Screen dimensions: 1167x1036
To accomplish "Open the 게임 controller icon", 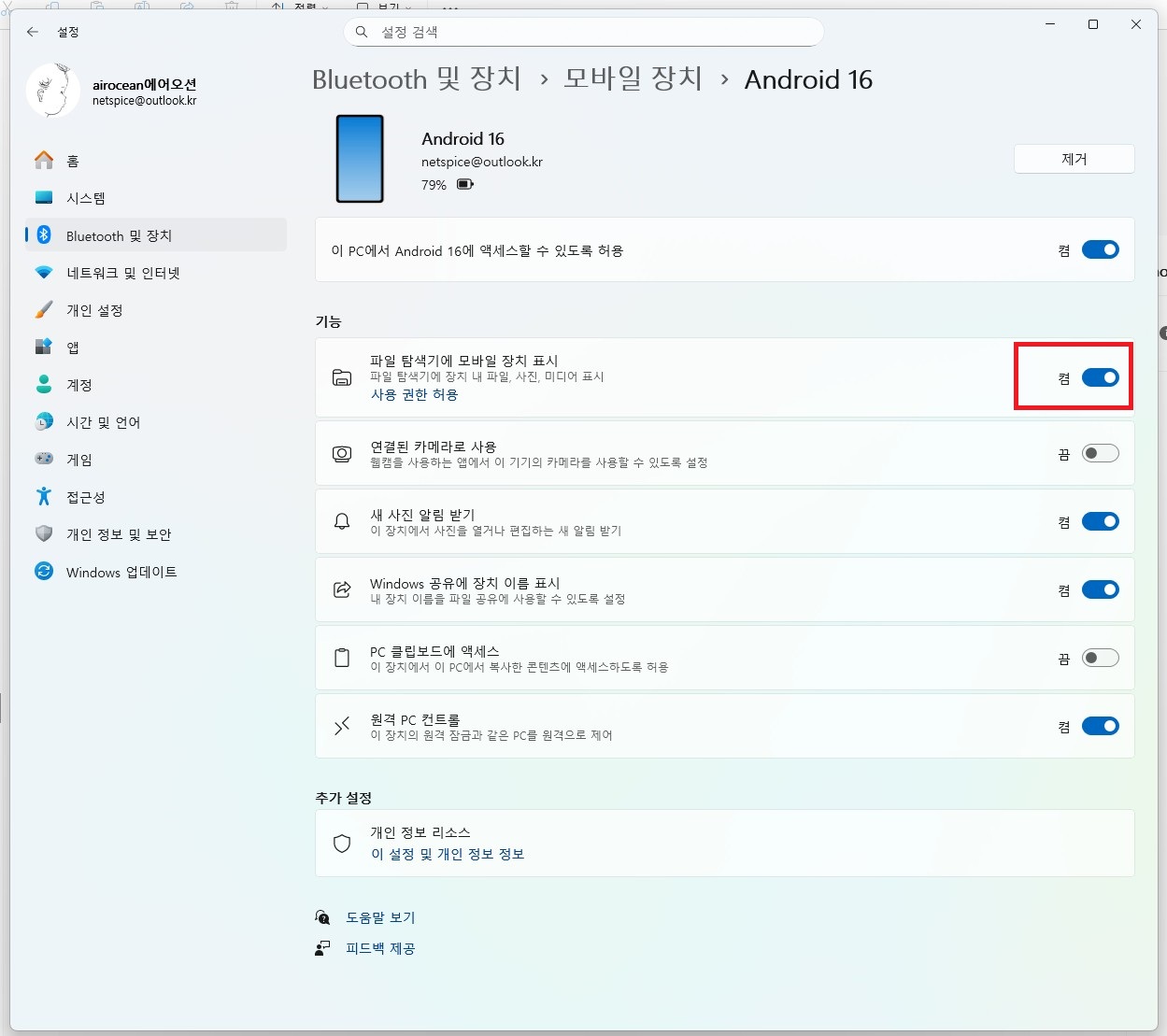I will 44,460.
